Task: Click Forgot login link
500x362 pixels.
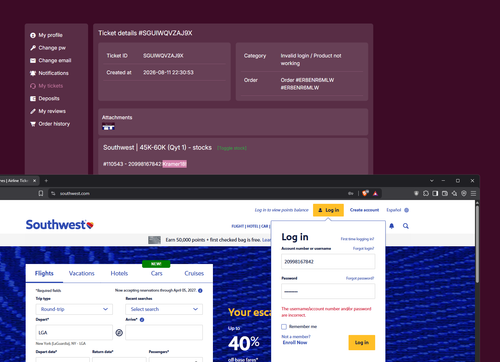Action: point(363,249)
